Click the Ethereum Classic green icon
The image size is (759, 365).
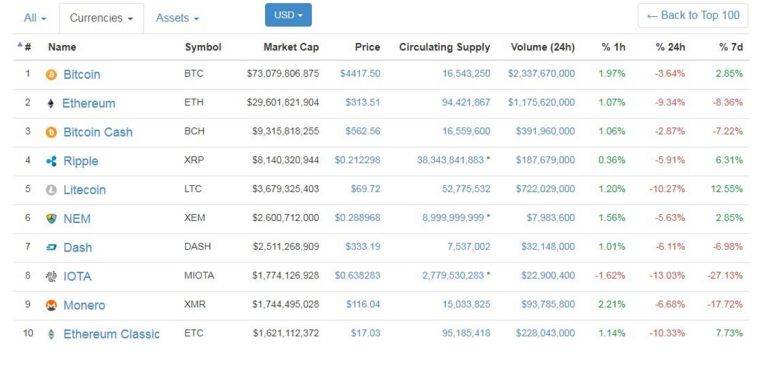51,334
